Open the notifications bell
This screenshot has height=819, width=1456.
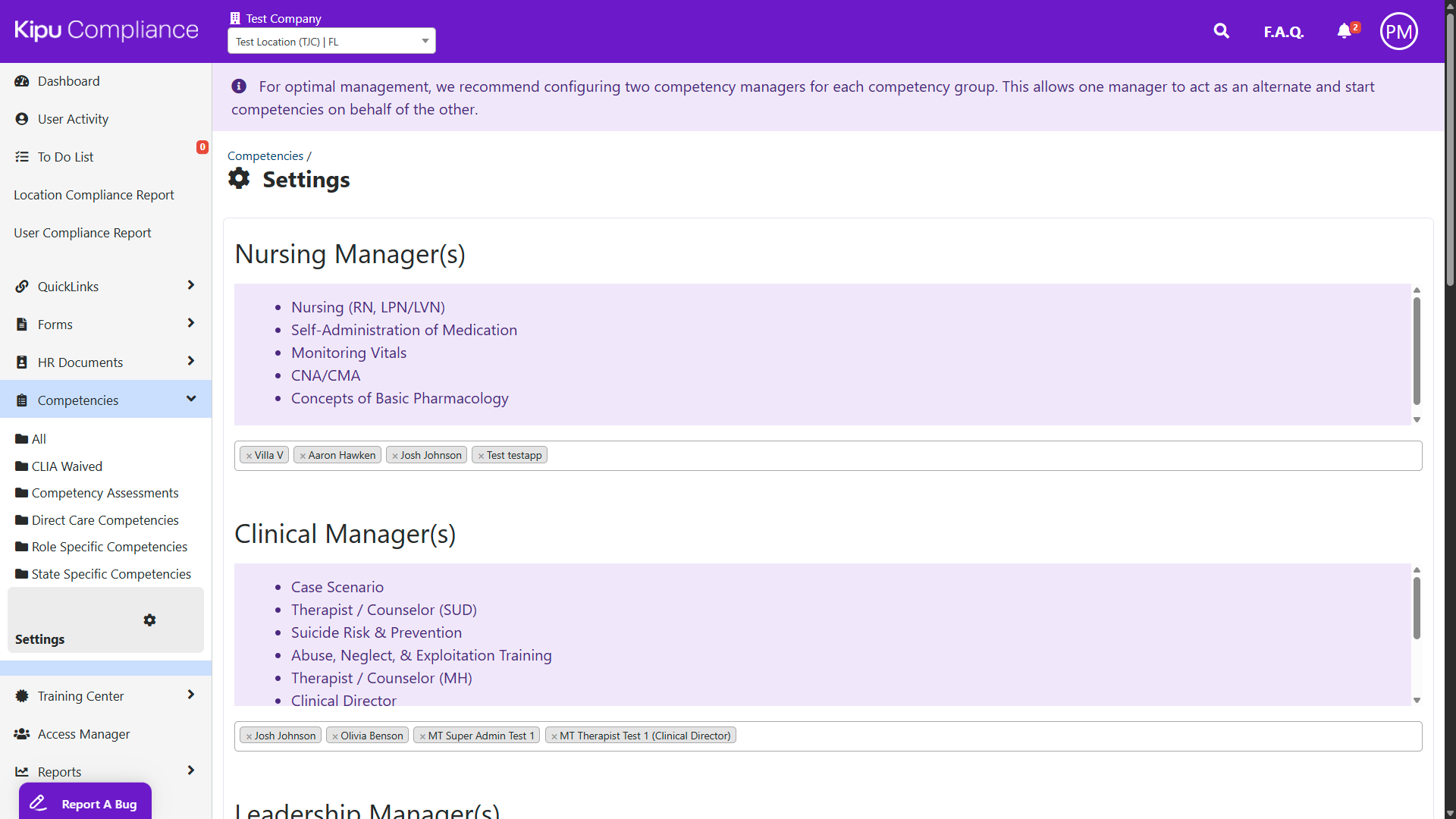click(1344, 31)
